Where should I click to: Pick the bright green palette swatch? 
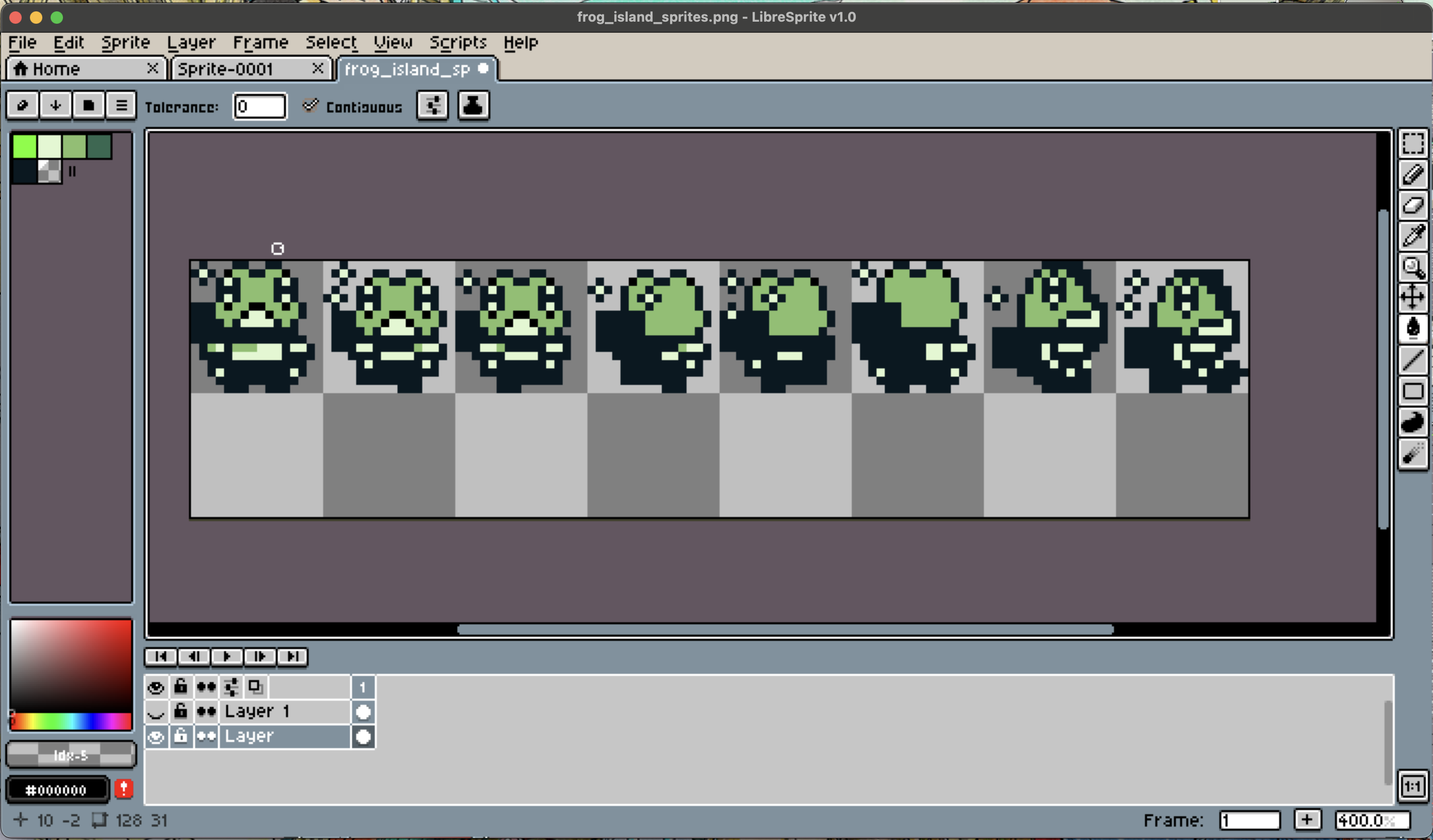[x=24, y=146]
